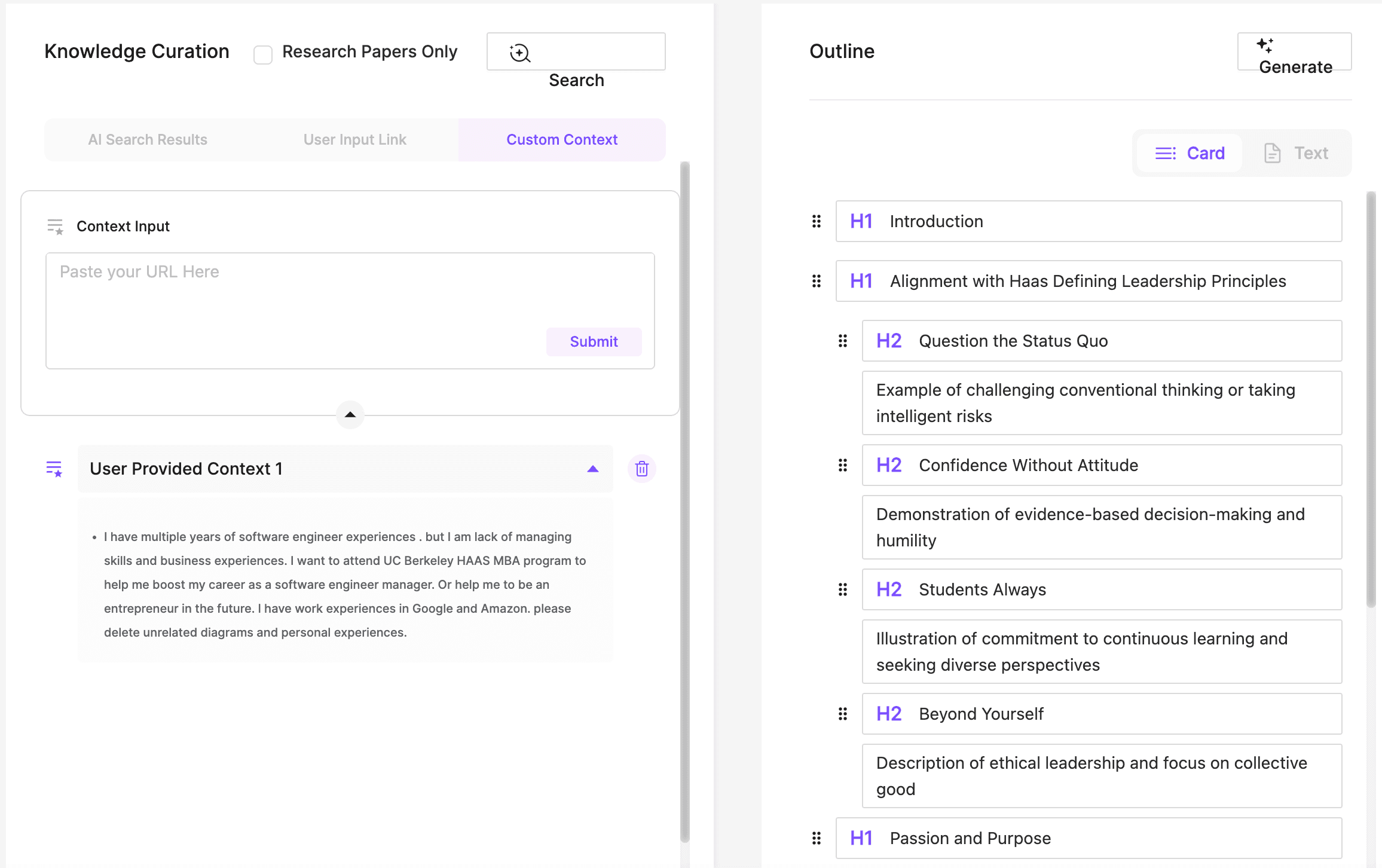
Task: Click the purple icon beside User Provided Context 1
Action: [54, 469]
